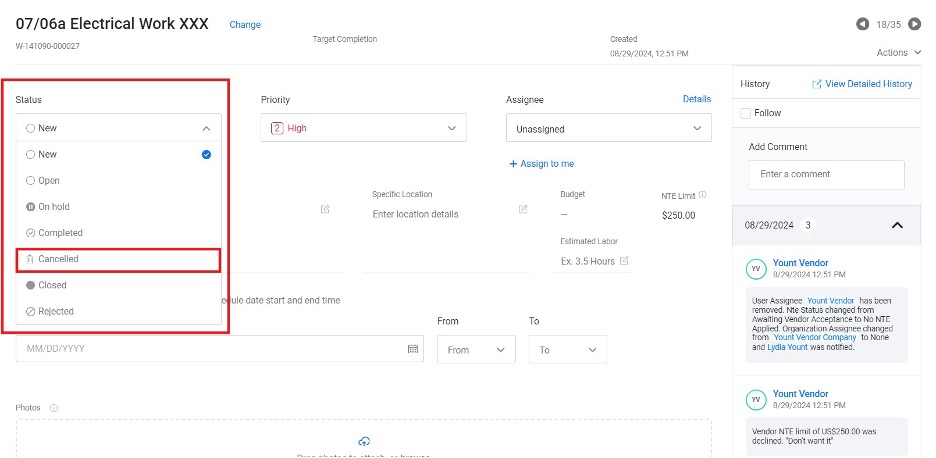Click the calendar icon in date field
Viewport: 936px width, 458px height.
[x=412, y=349]
